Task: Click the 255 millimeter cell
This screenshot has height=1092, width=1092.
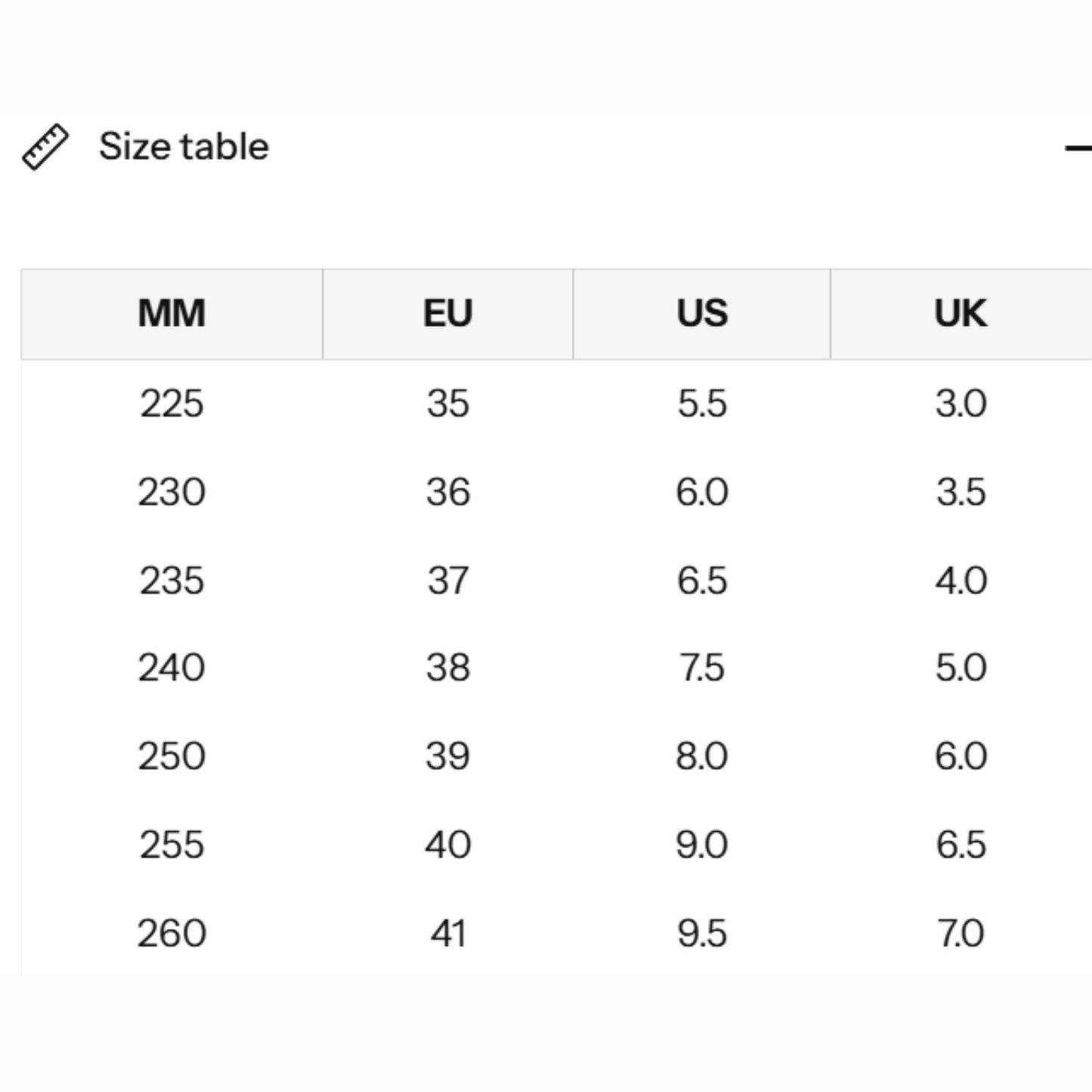Action: [172, 844]
